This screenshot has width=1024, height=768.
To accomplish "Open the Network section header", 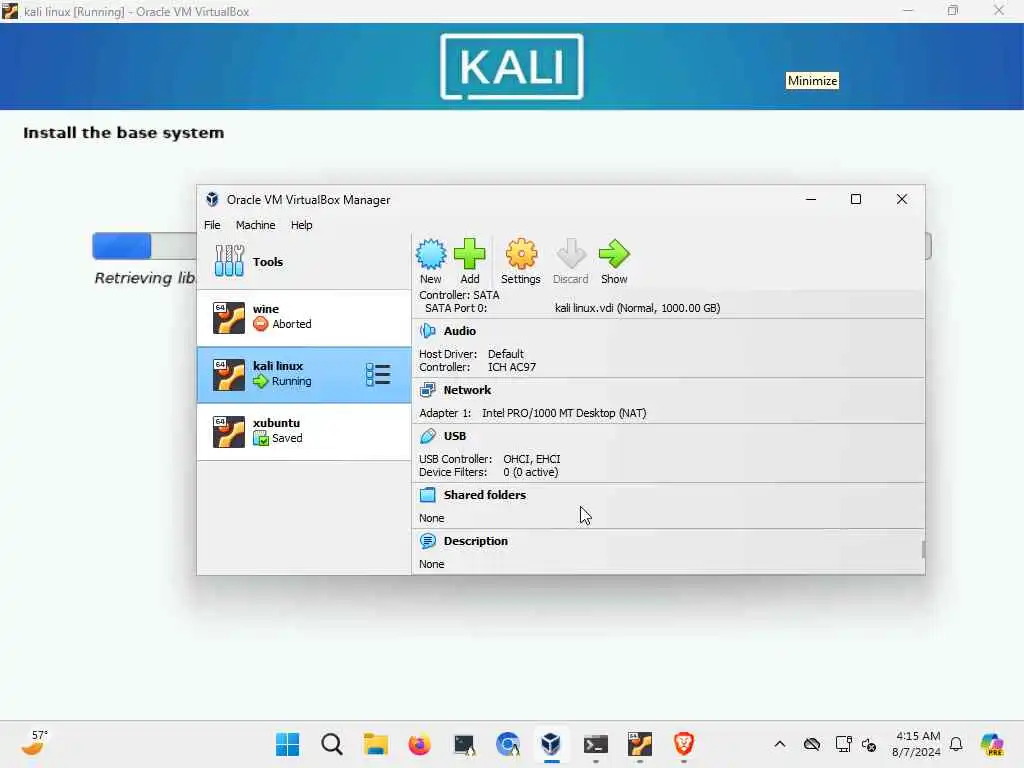I will (x=467, y=390).
